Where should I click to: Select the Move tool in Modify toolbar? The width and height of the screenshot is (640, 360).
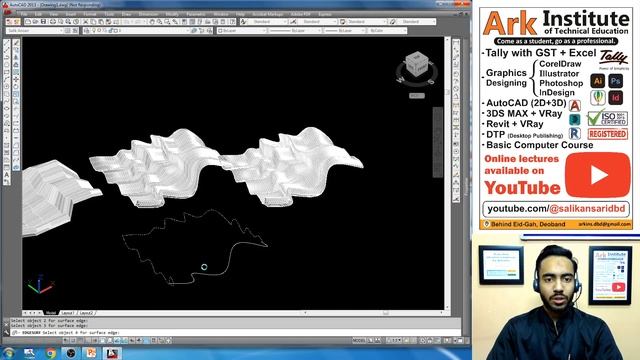pos(16,79)
